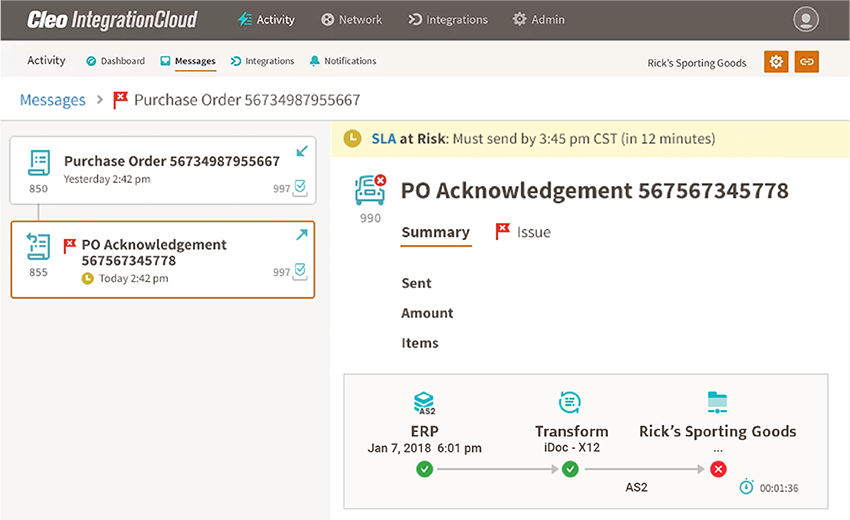Image resolution: width=850 pixels, height=520 pixels.
Task: Click the Notifications bell icon
Action: click(314, 61)
